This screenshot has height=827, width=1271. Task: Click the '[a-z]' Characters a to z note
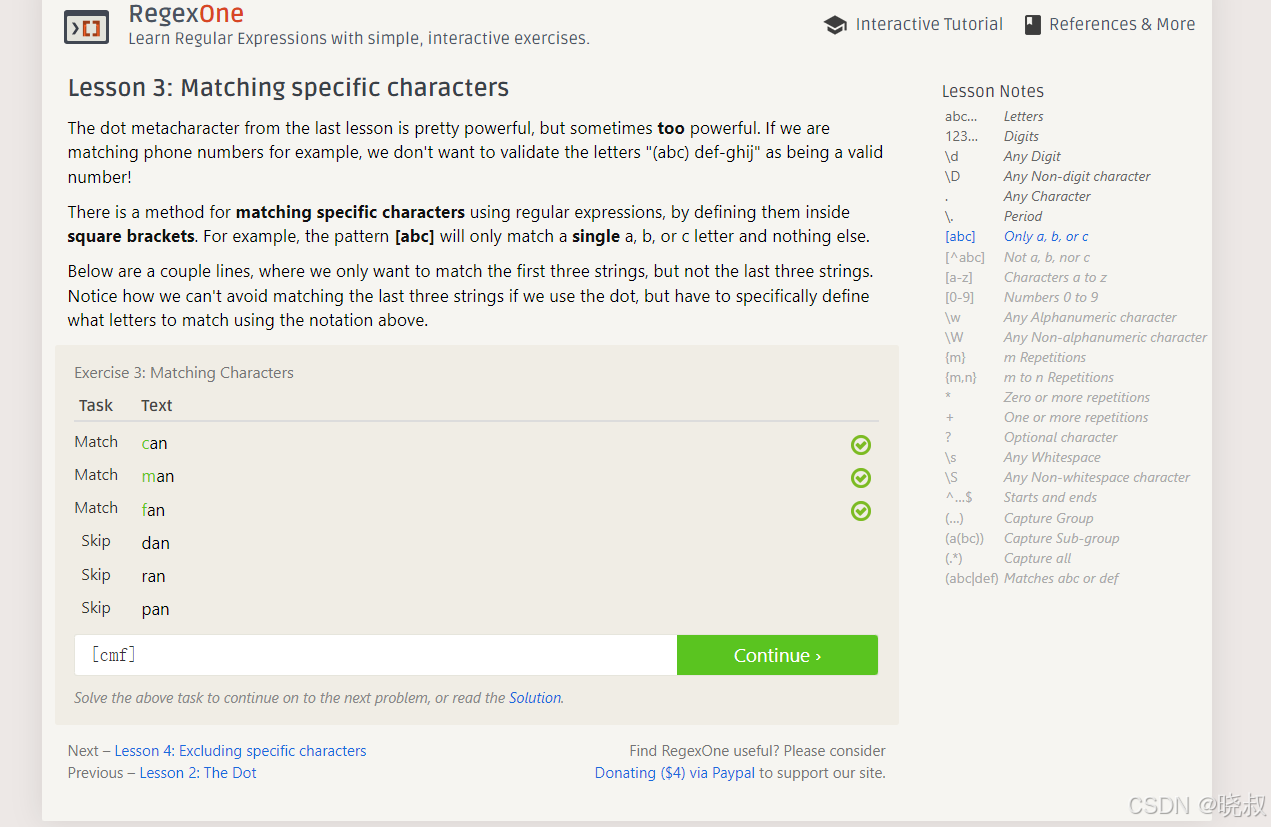point(1026,277)
